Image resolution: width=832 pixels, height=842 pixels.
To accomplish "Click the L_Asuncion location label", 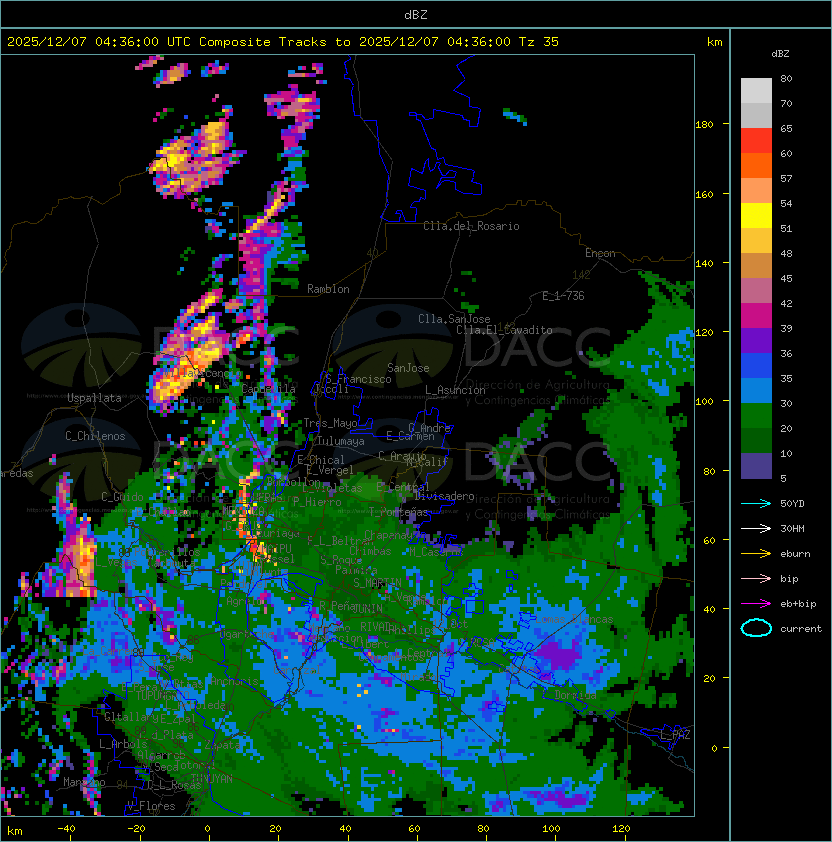I will tap(455, 390).
